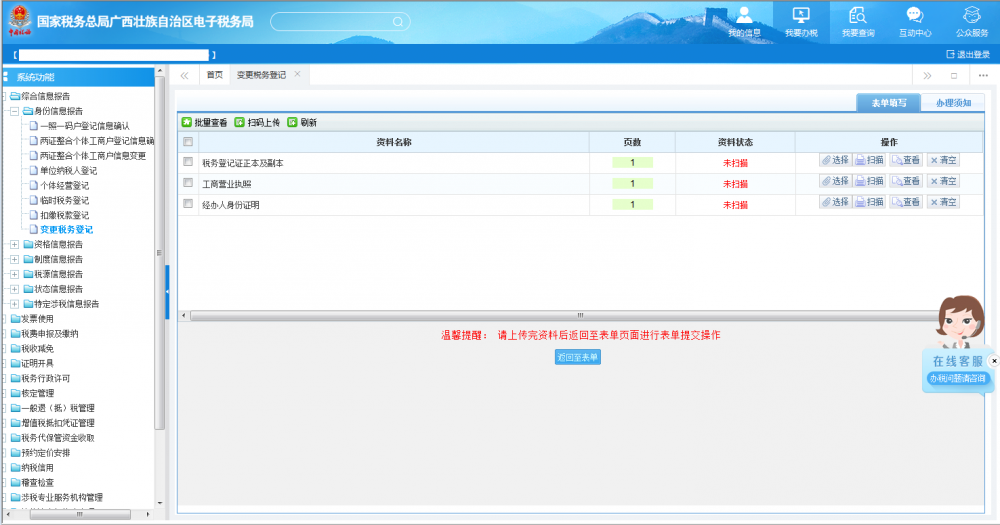Click 返回至表单 button

click(578, 357)
